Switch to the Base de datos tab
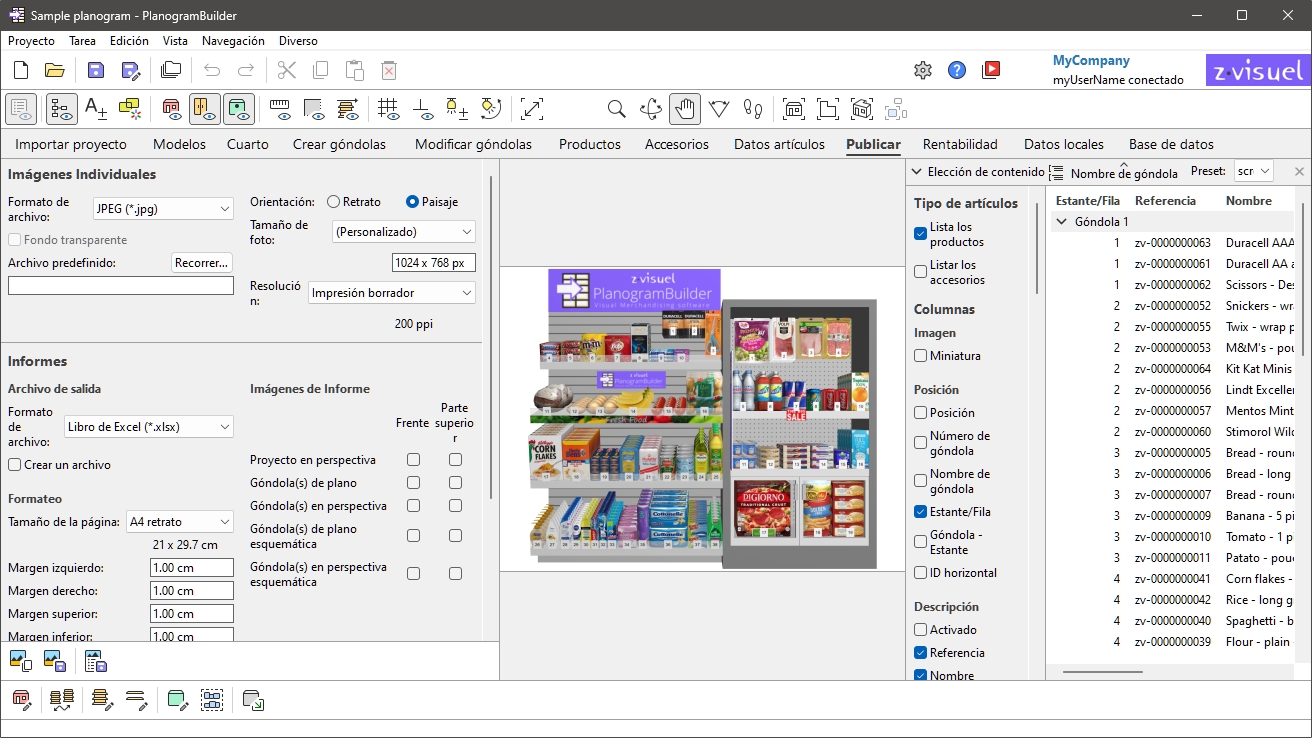The height and width of the screenshot is (738, 1312). [x=1171, y=144]
